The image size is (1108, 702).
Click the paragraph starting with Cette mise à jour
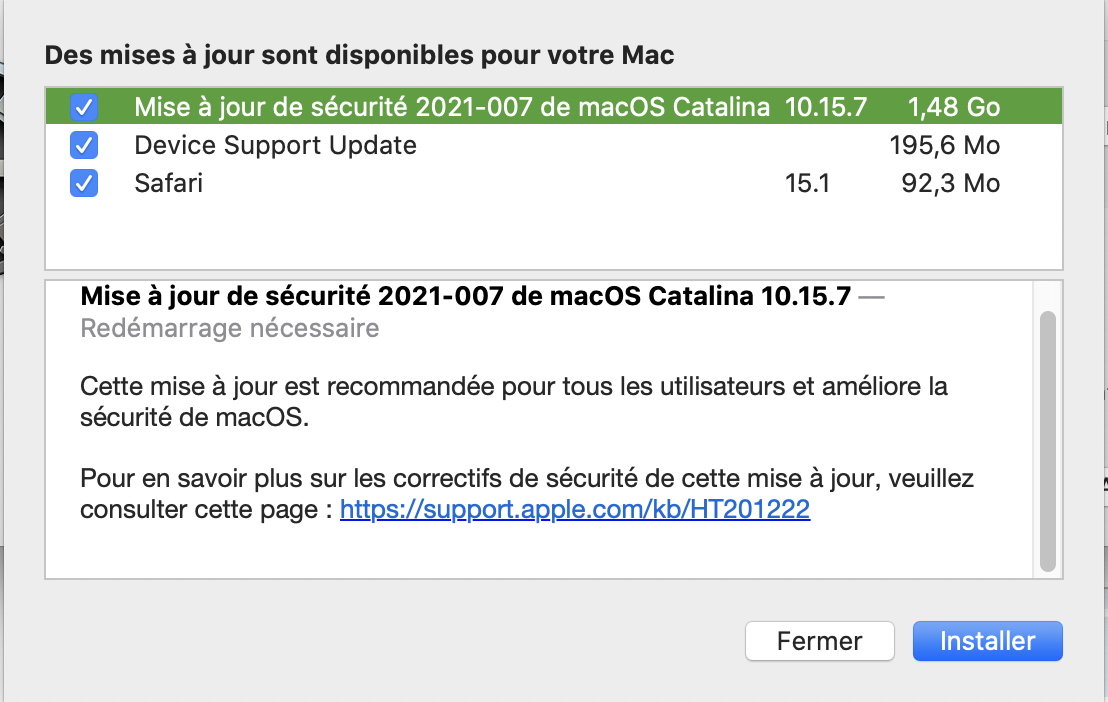coord(513,401)
